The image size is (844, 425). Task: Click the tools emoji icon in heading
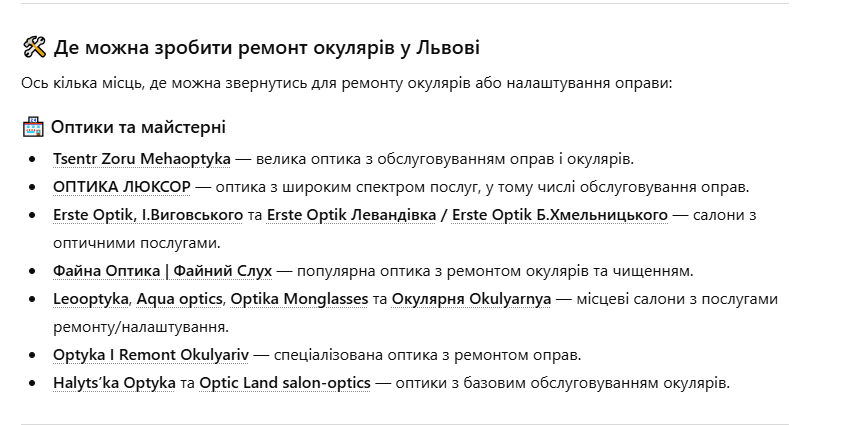click(x=34, y=47)
